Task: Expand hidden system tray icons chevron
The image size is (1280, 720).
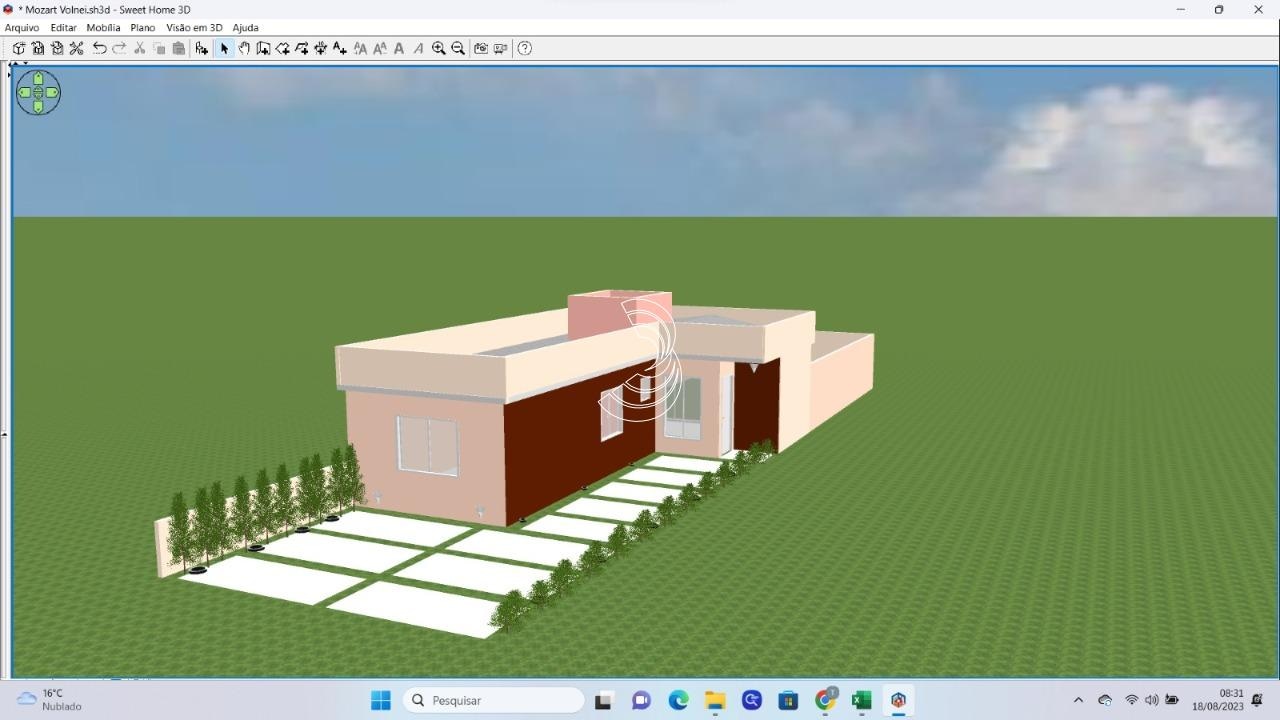Action: pos(1078,700)
